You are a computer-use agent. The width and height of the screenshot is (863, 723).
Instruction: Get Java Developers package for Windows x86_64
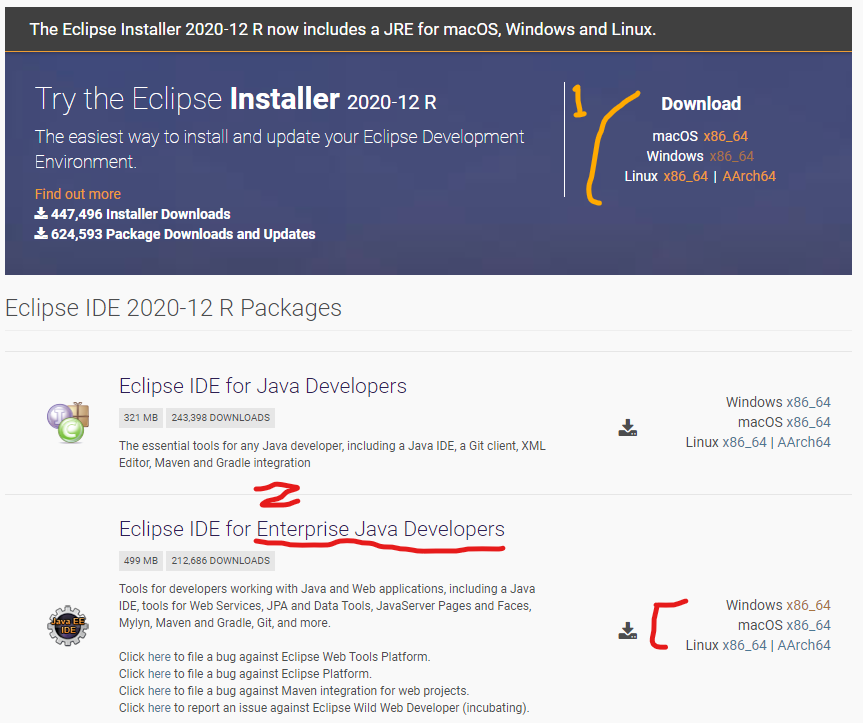808,402
